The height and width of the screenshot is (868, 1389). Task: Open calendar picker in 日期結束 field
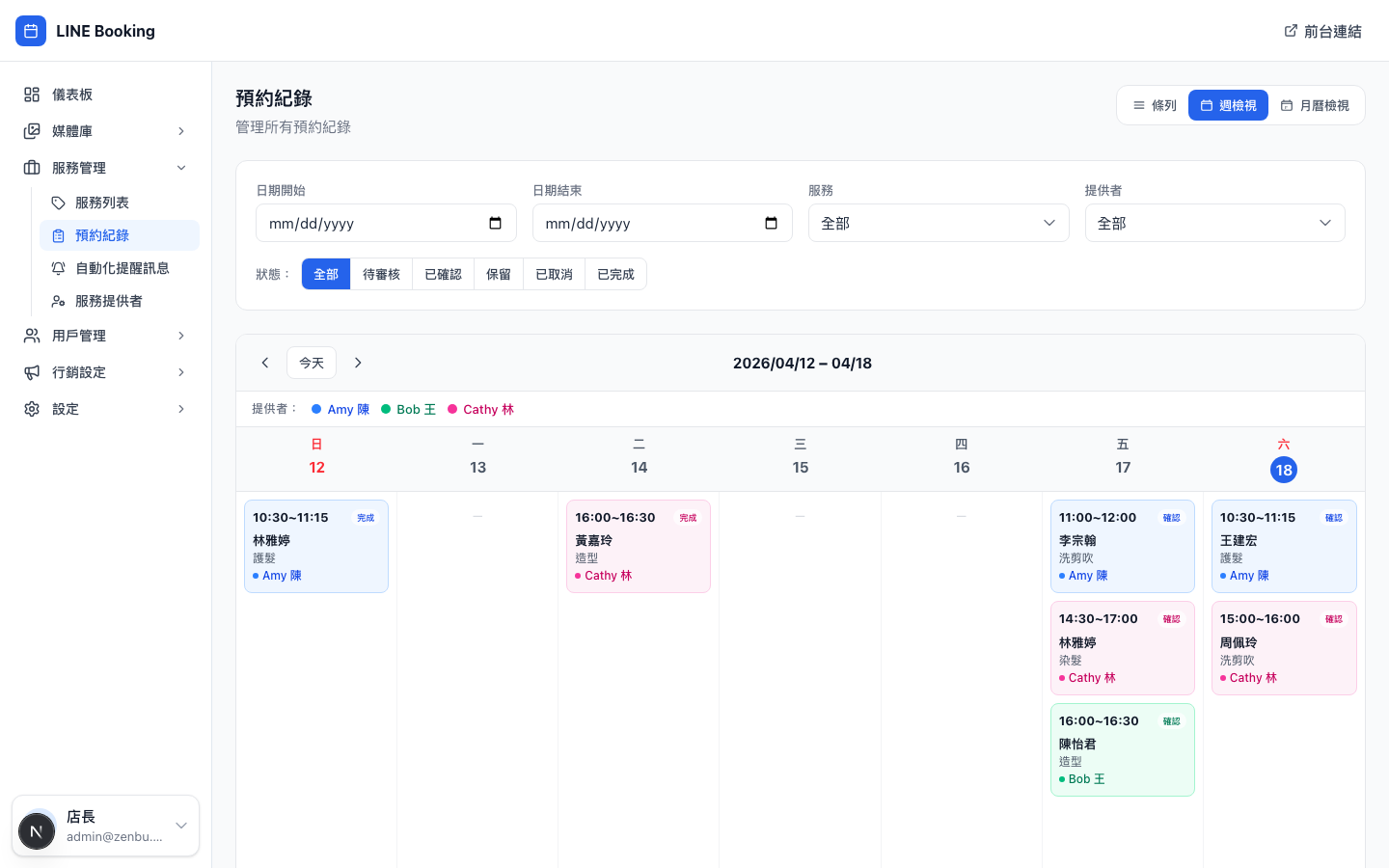coord(771,223)
